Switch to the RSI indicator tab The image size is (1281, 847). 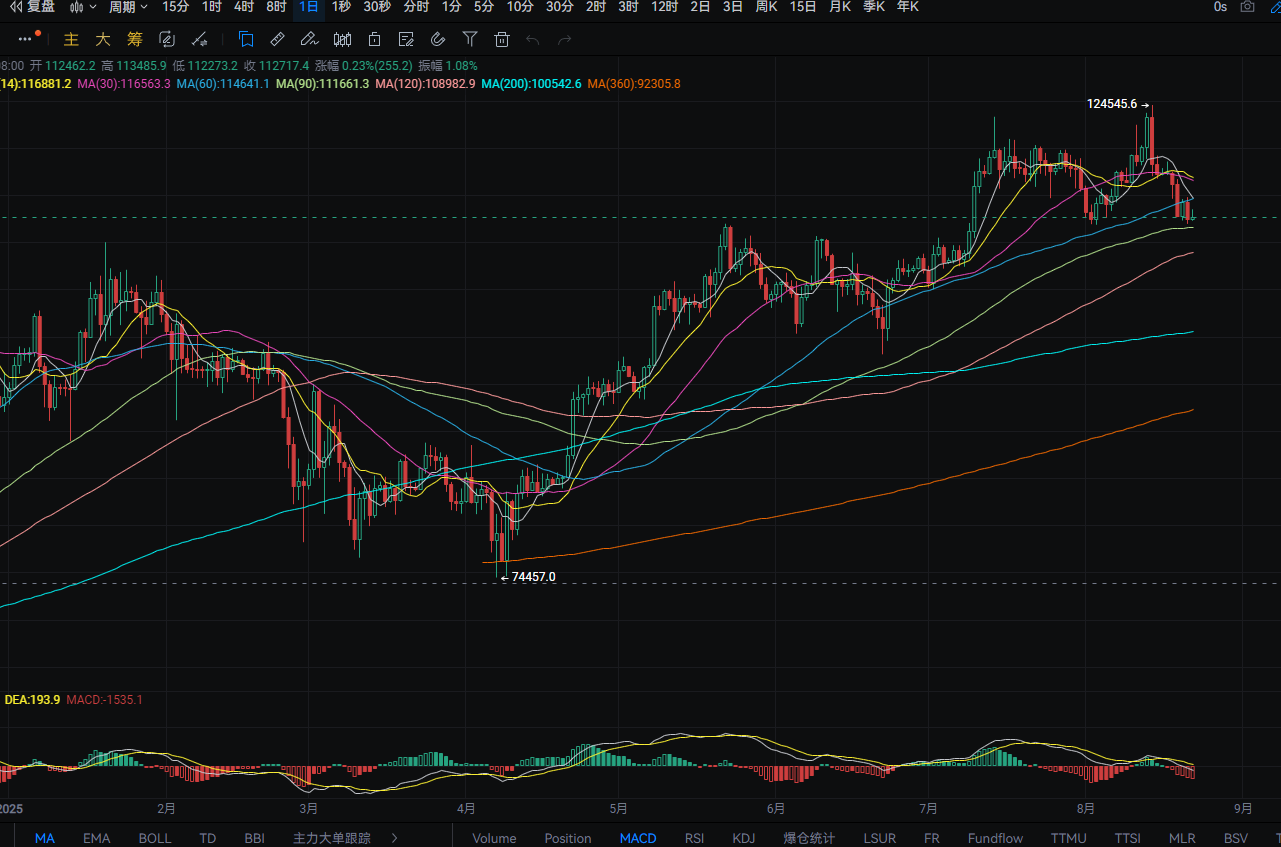pos(696,838)
